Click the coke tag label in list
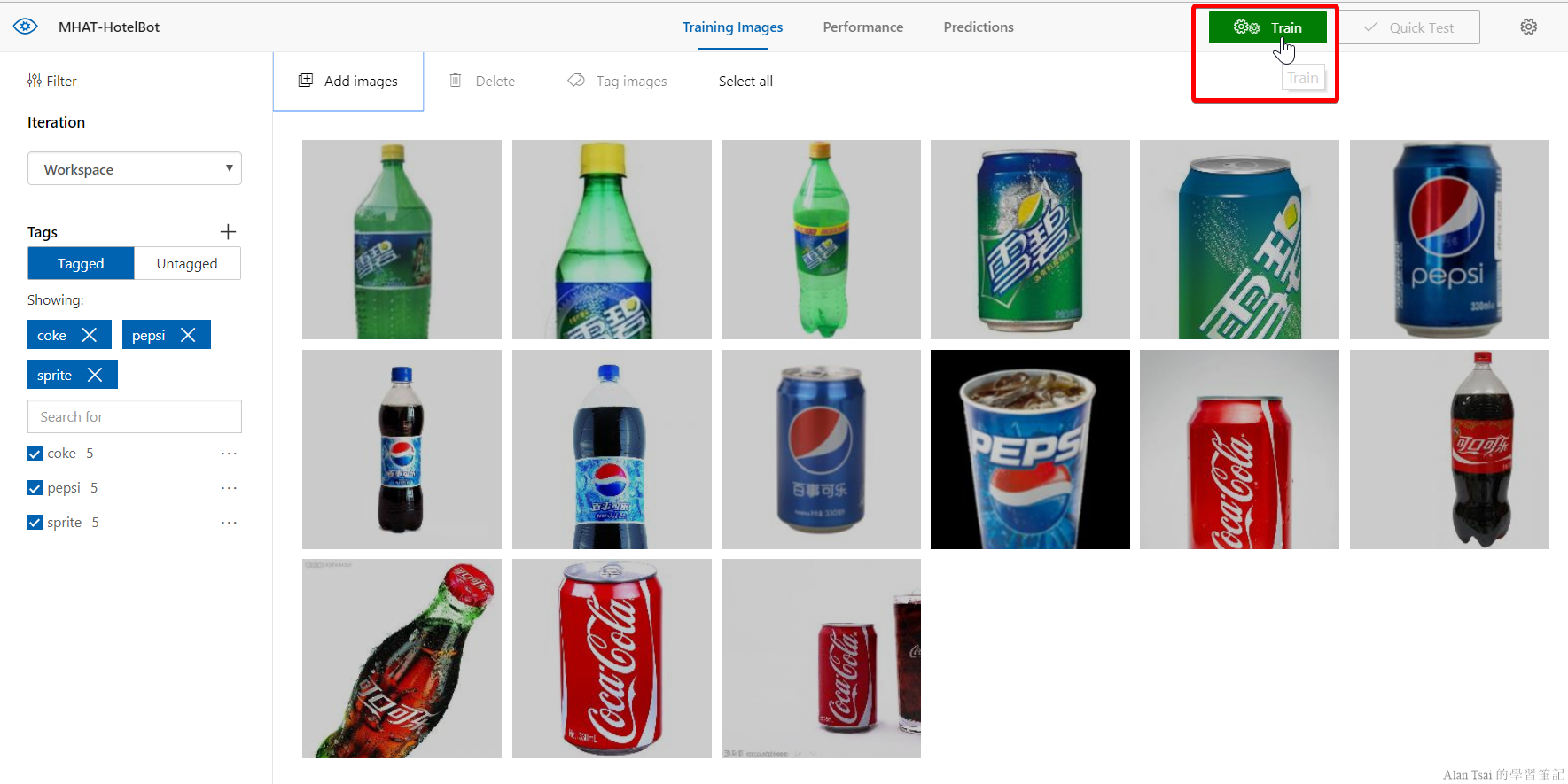 coord(61,454)
